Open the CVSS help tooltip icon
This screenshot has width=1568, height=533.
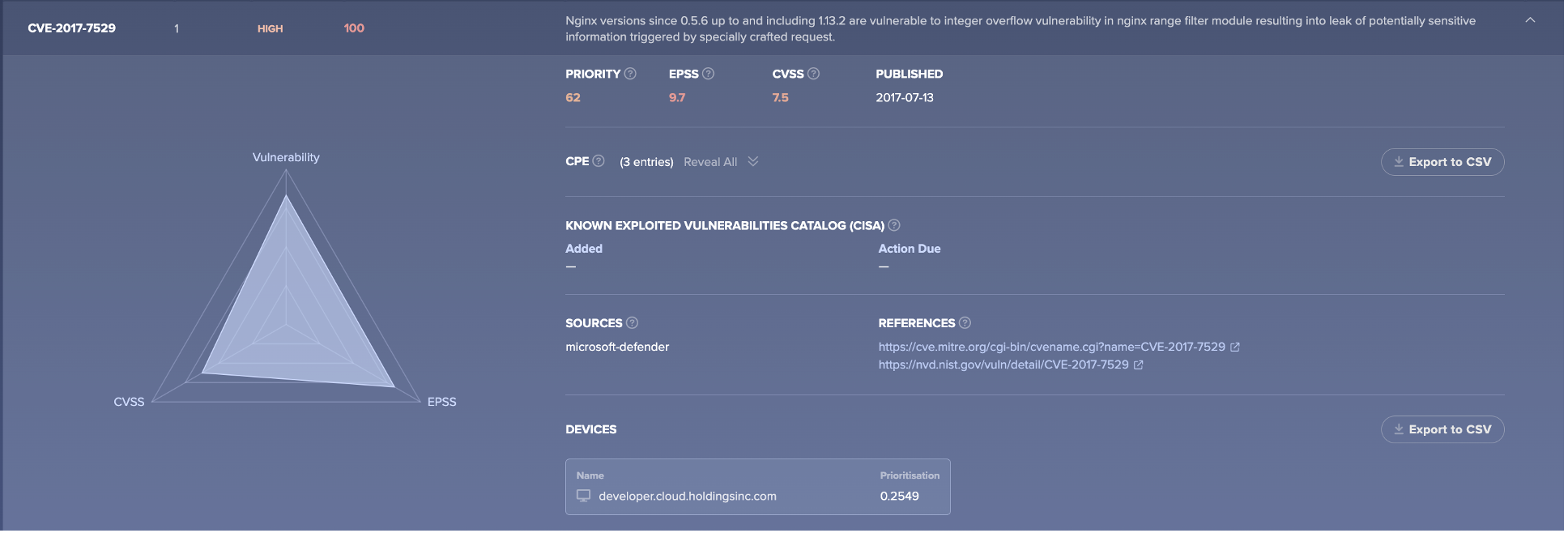click(x=813, y=74)
